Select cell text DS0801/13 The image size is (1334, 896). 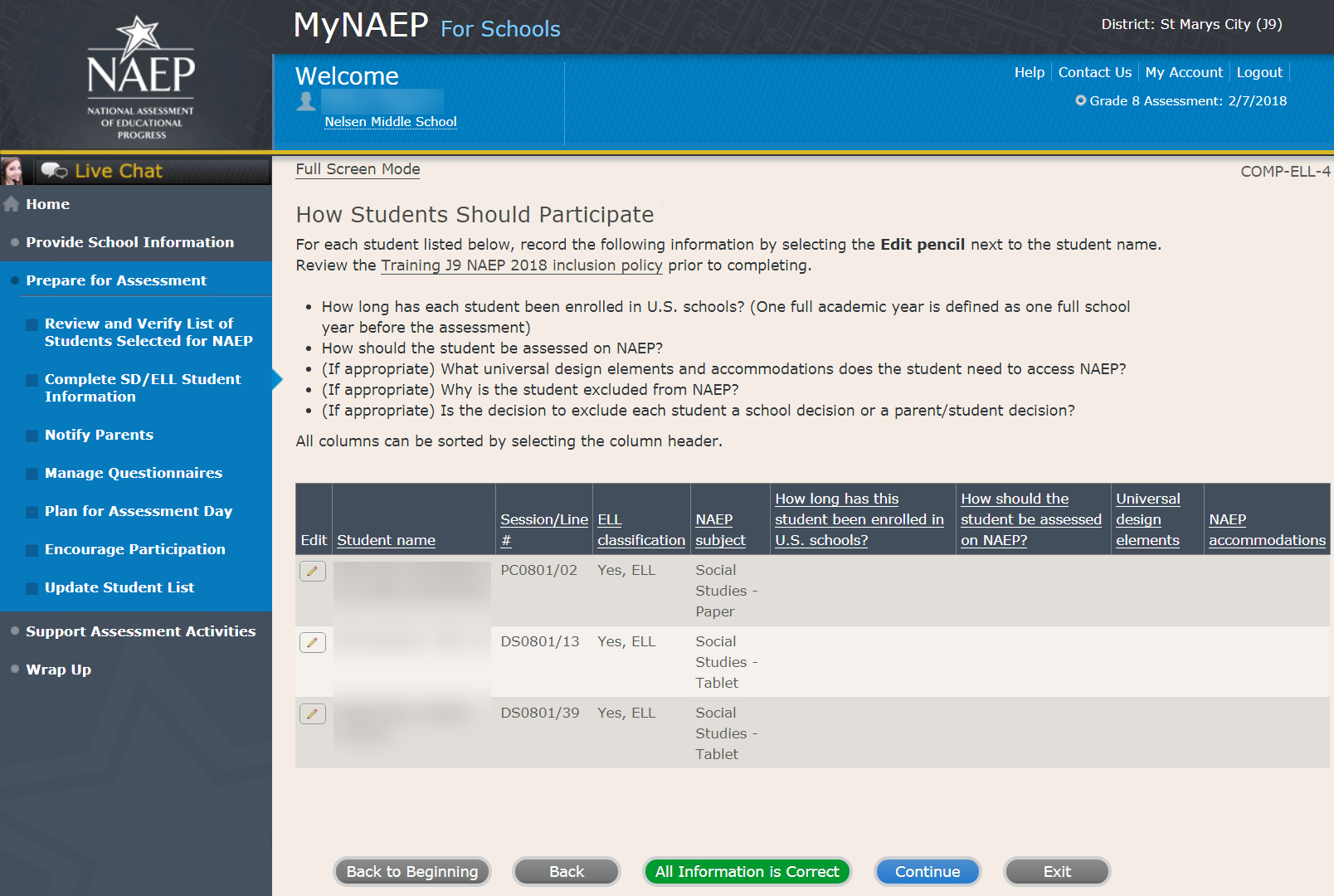[540, 642]
